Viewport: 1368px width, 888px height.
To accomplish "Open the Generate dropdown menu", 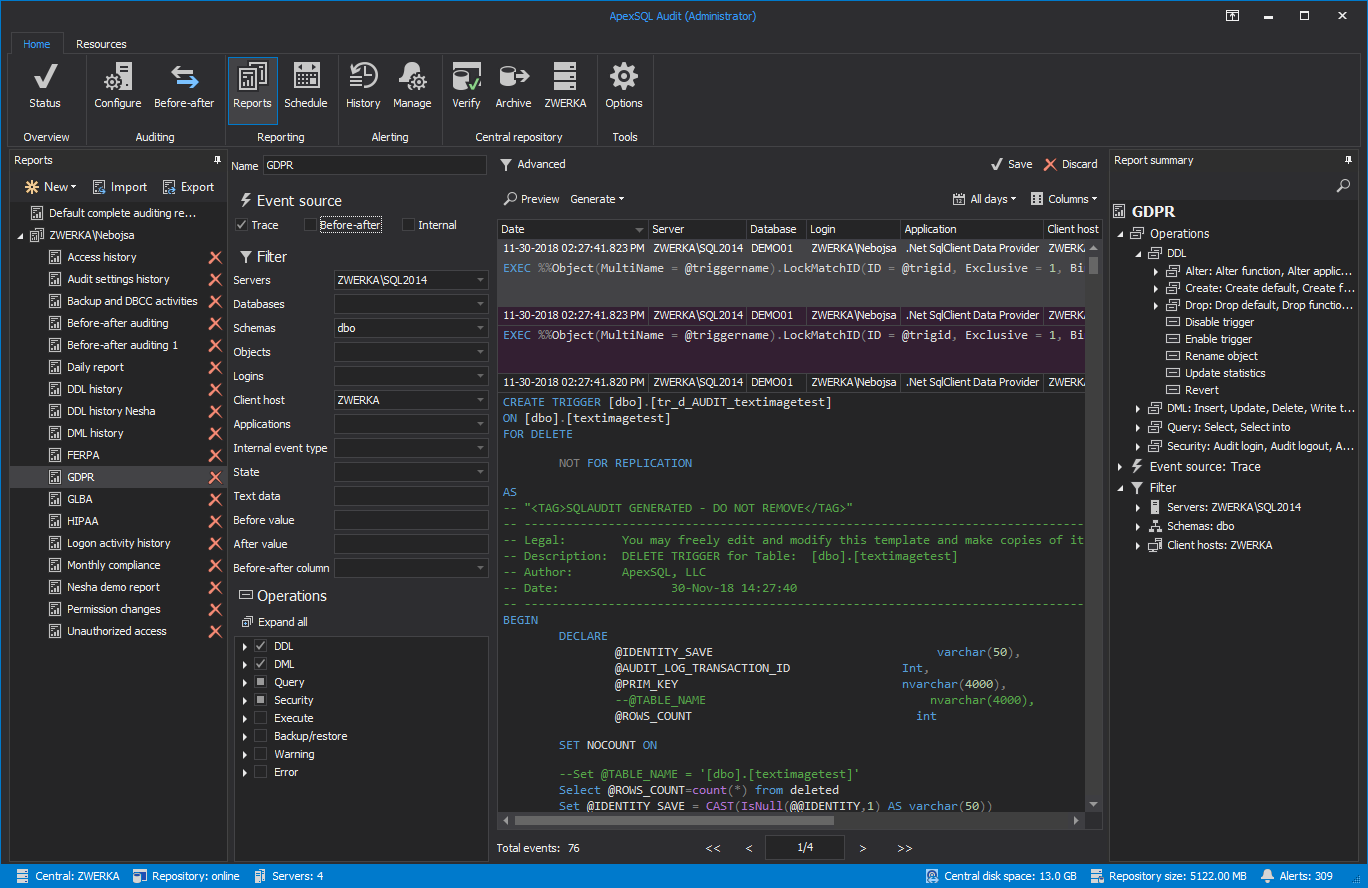I will click(597, 199).
